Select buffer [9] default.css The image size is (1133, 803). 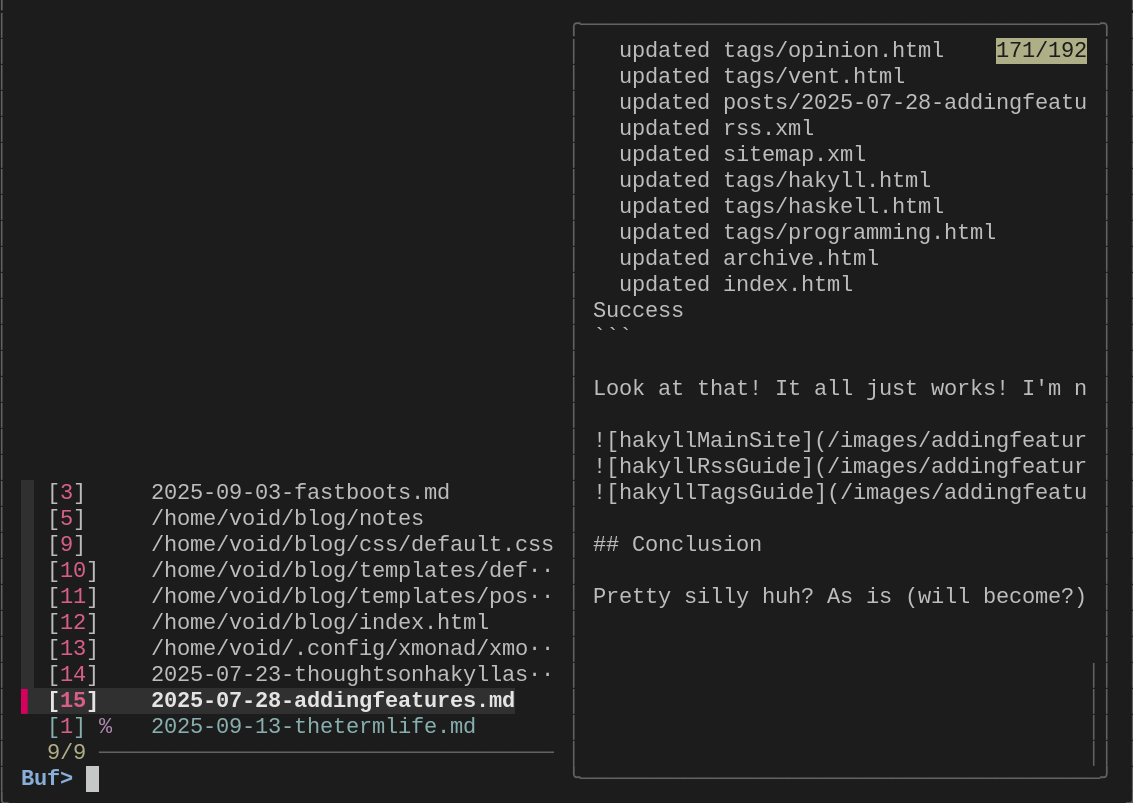(x=352, y=544)
